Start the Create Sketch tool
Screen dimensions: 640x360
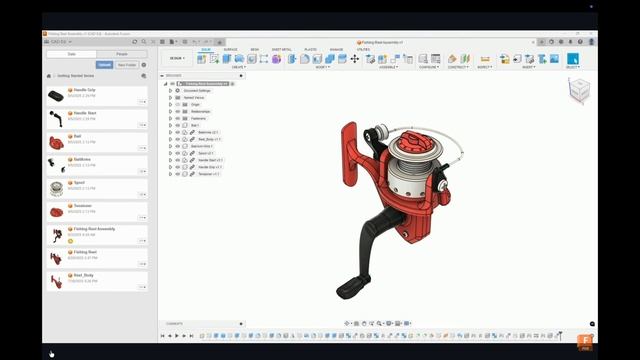214,59
